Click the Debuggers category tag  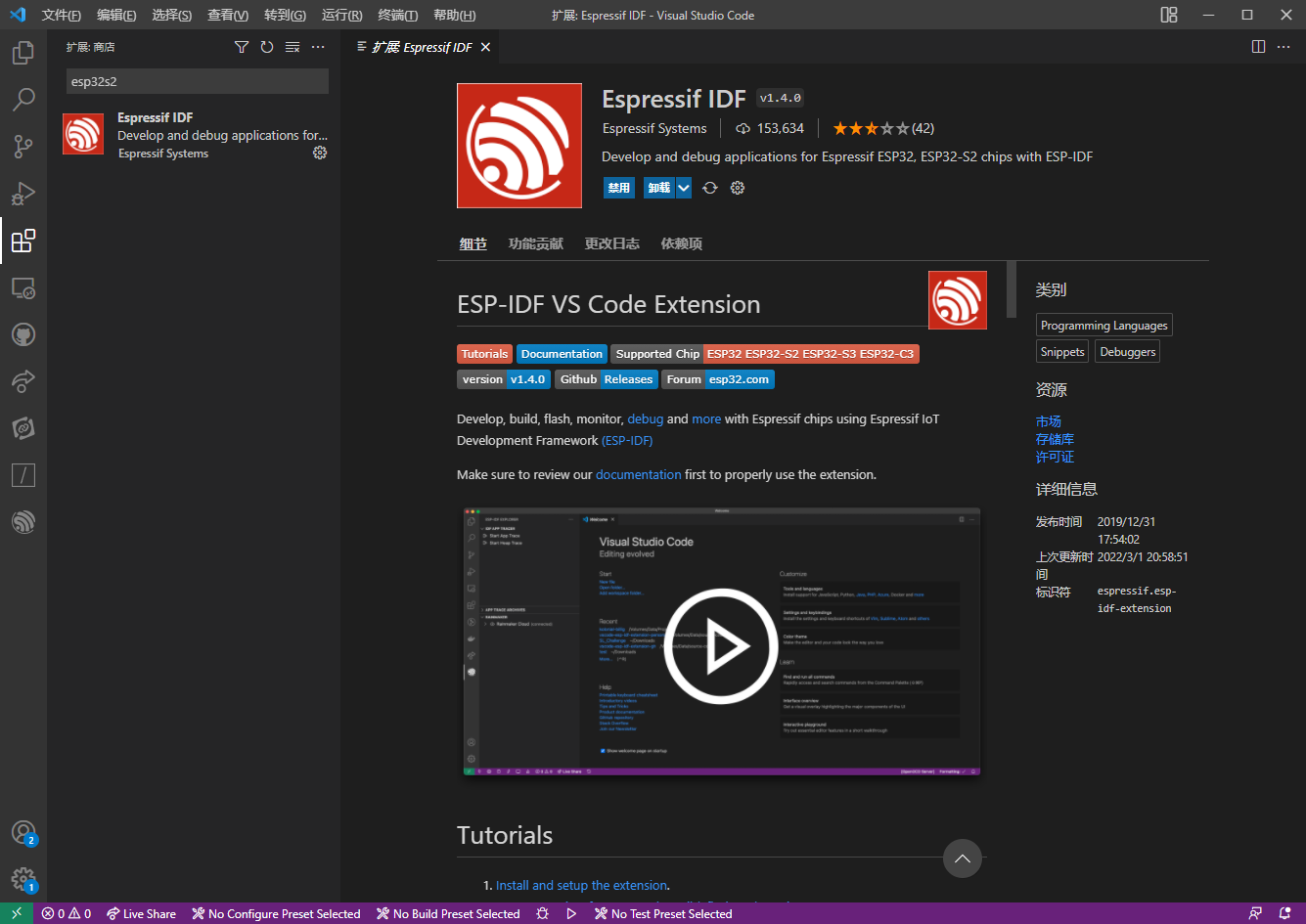coord(1128,352)
